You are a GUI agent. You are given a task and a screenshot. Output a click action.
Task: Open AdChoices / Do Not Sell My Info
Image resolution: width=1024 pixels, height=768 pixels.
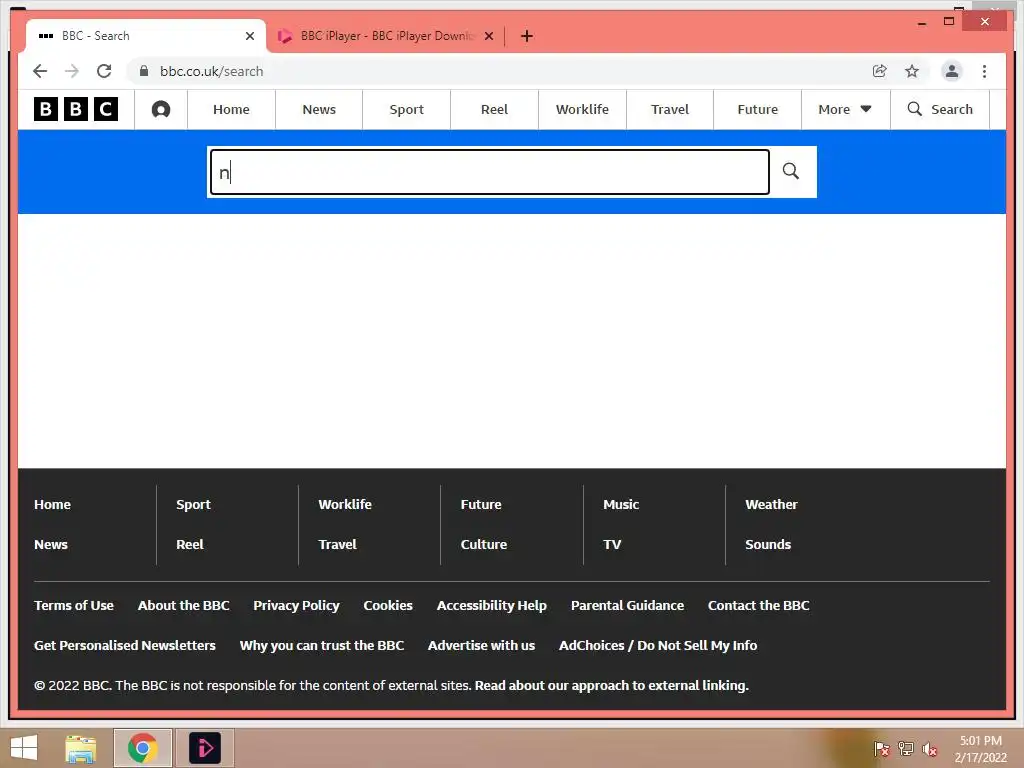658,645
